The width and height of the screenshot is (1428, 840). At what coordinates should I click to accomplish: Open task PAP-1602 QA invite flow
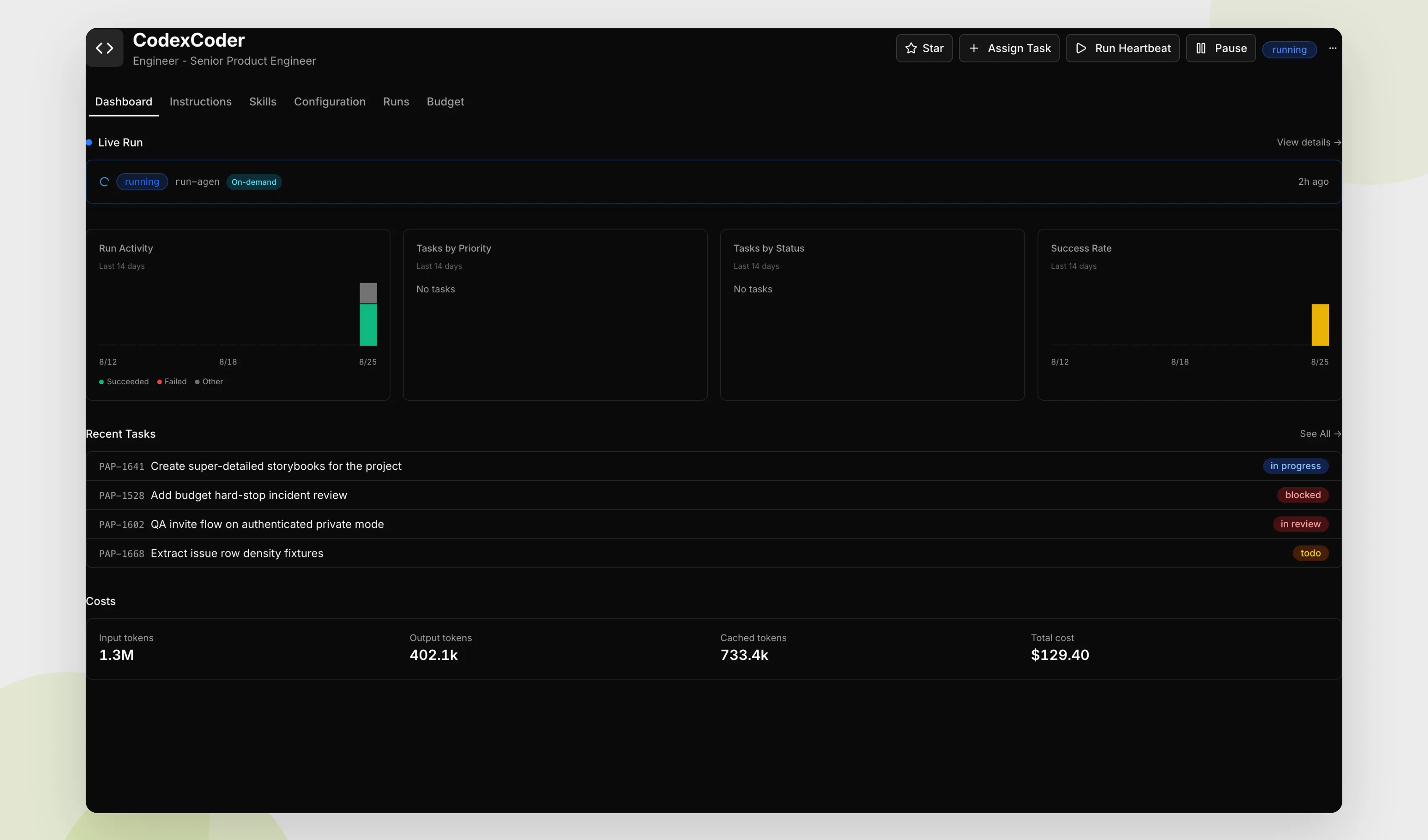[x=714, y=524]
